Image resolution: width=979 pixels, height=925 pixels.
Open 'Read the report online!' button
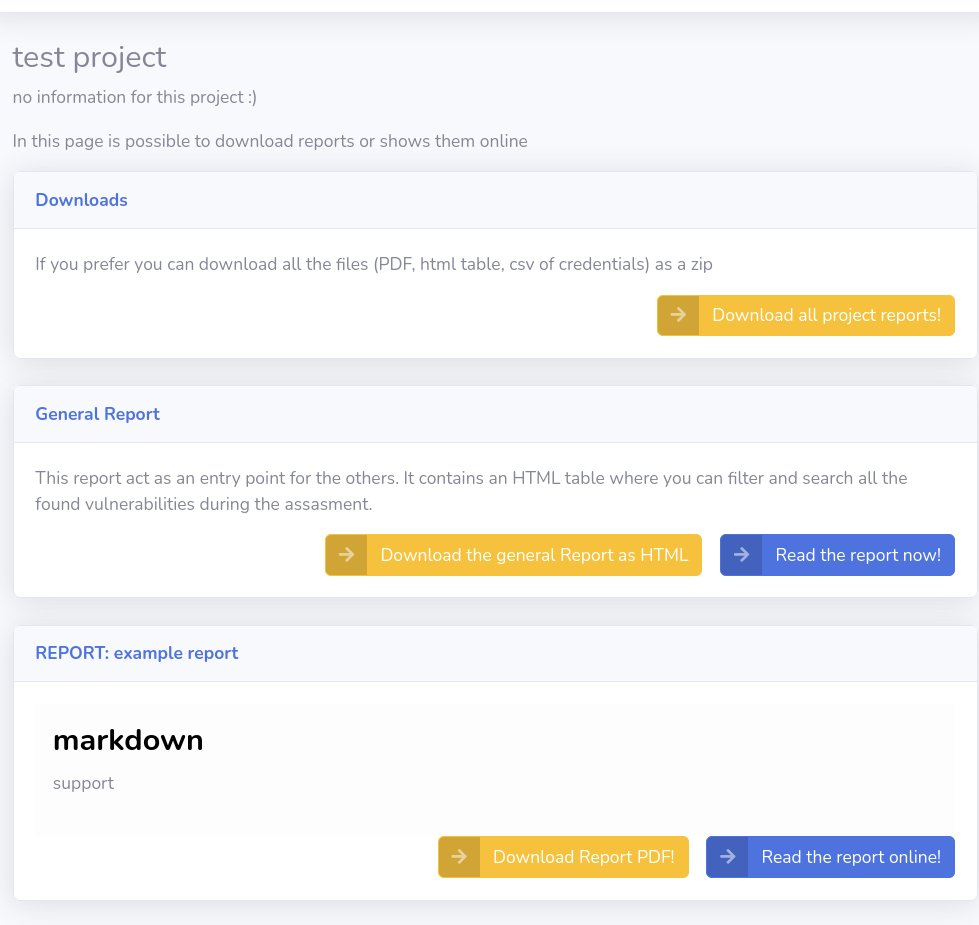point(830,857)
